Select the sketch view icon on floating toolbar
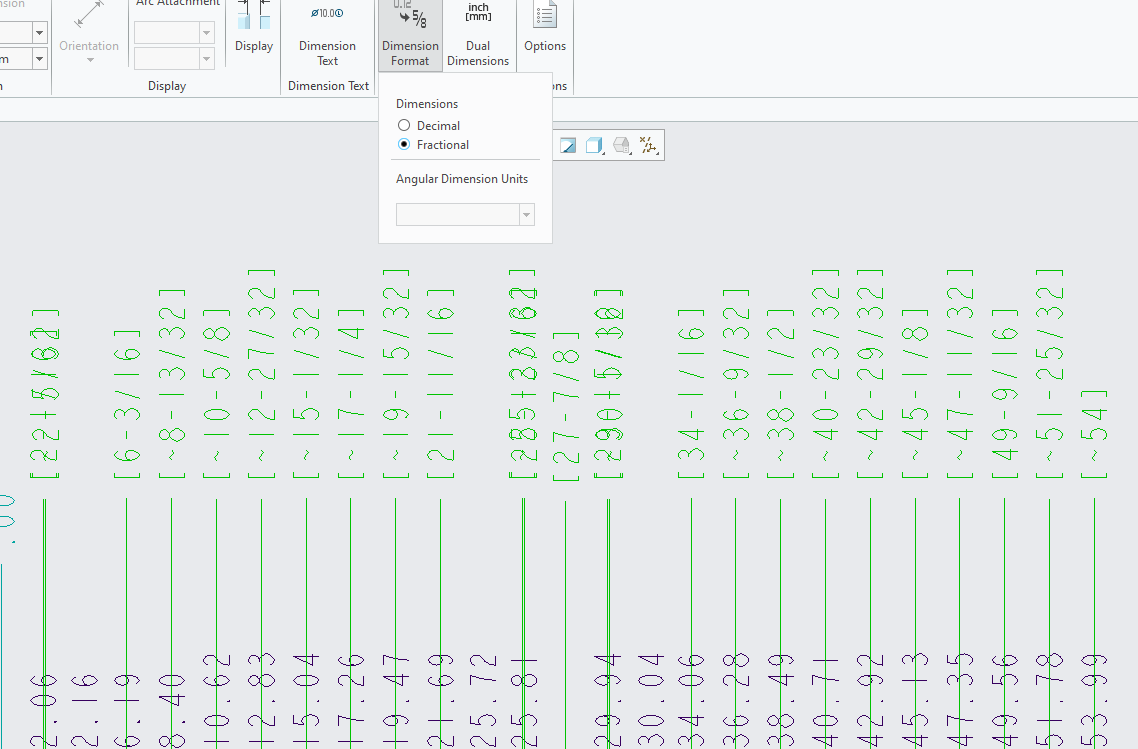This screenshot has height=749, width=1138. (567, 145)
